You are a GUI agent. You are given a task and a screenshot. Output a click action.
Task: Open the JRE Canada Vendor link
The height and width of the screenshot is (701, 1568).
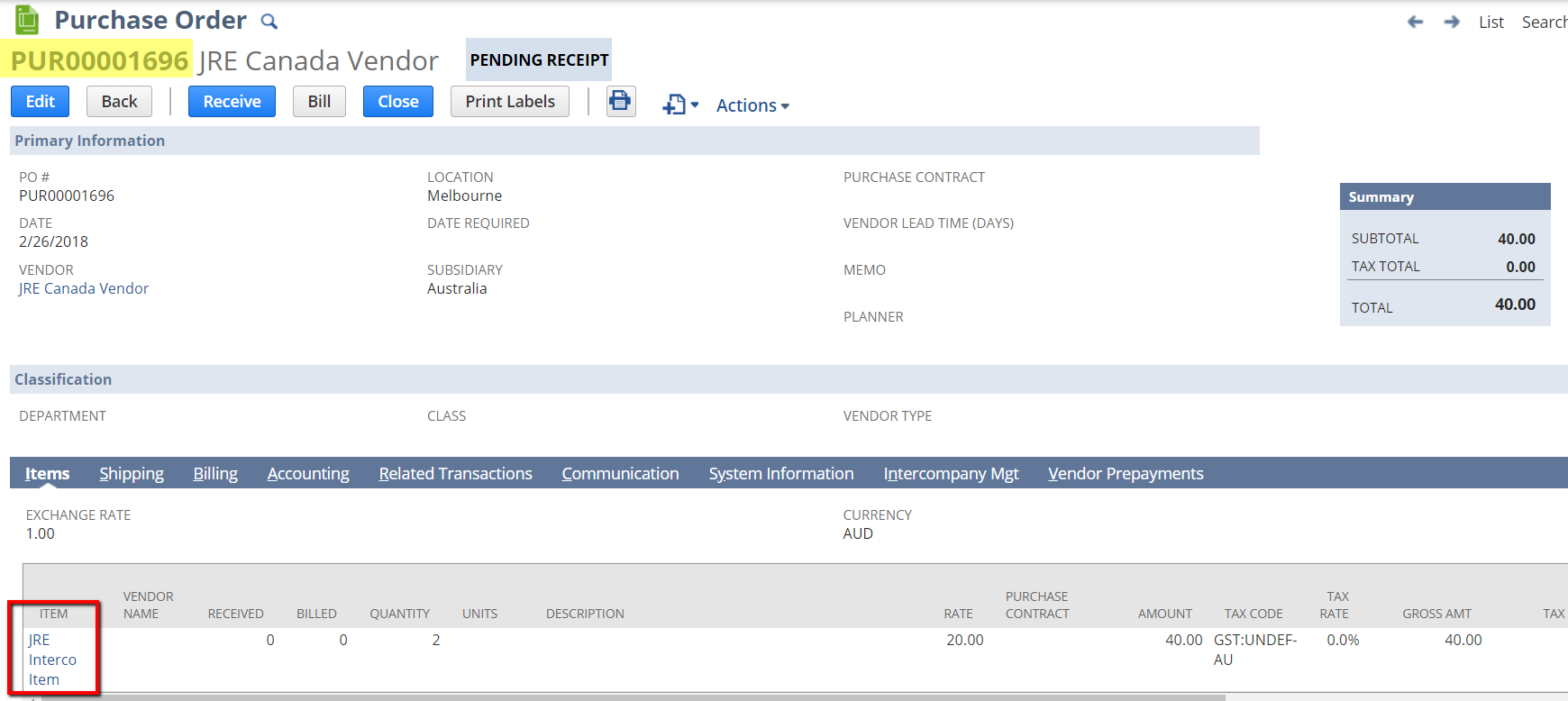(84, 288)
